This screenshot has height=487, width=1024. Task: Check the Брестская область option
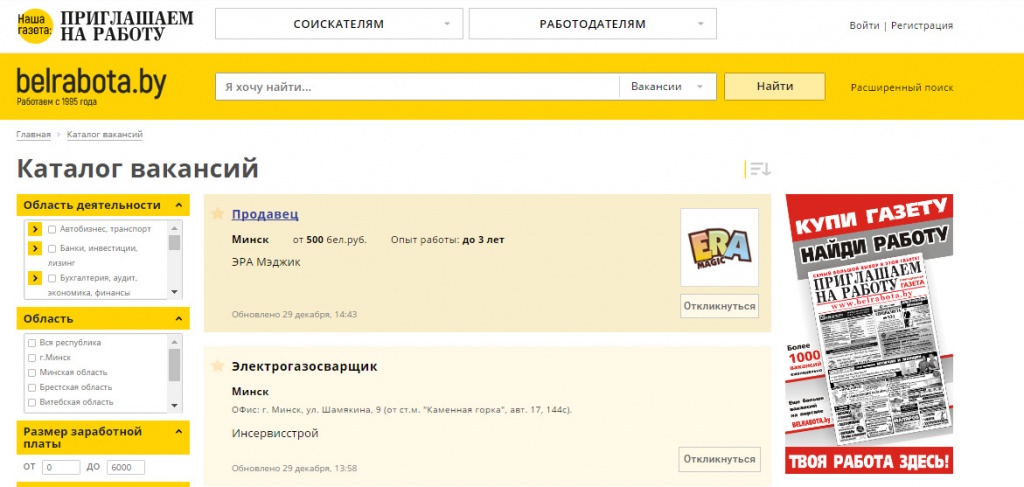(31, 388)
